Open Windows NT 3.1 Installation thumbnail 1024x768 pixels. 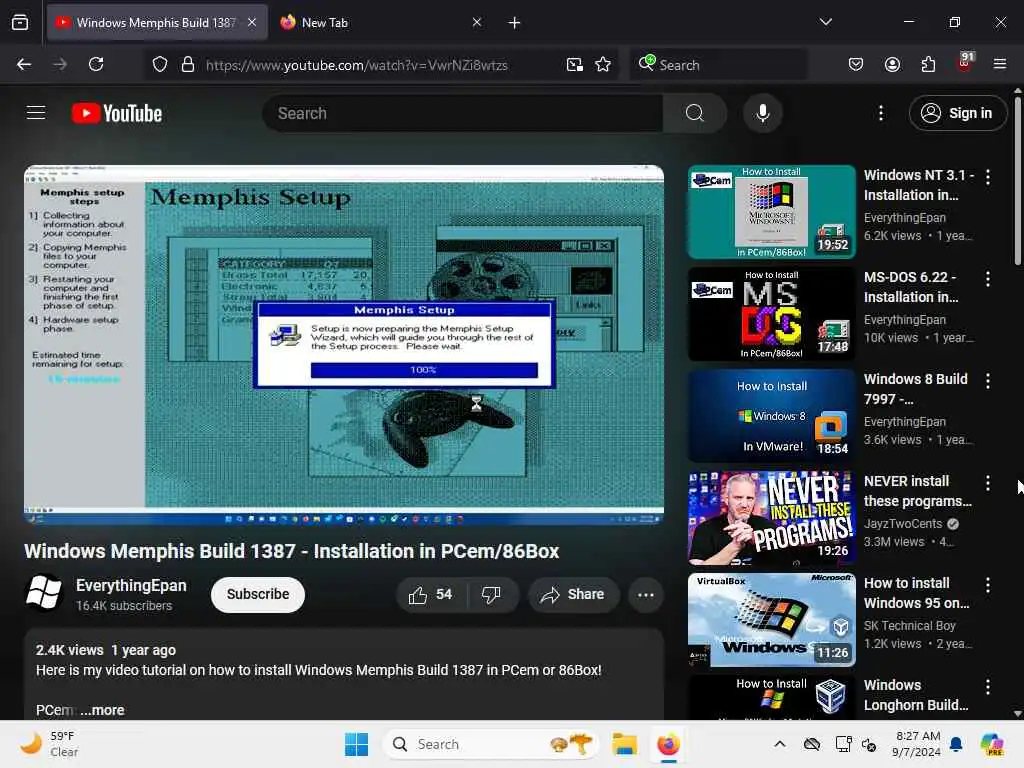point(771,212)
